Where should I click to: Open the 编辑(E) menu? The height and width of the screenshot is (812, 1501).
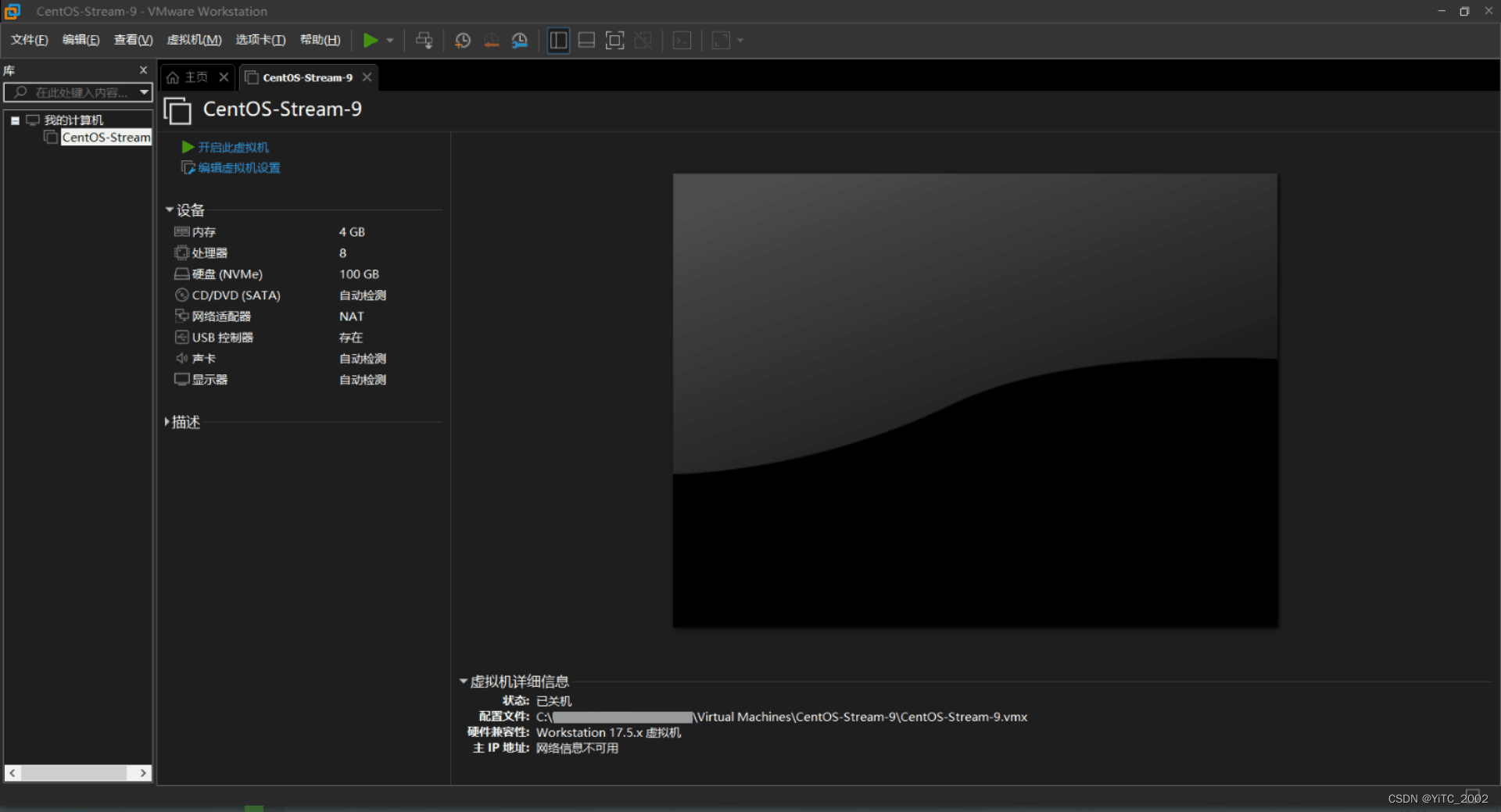point(81,40)
